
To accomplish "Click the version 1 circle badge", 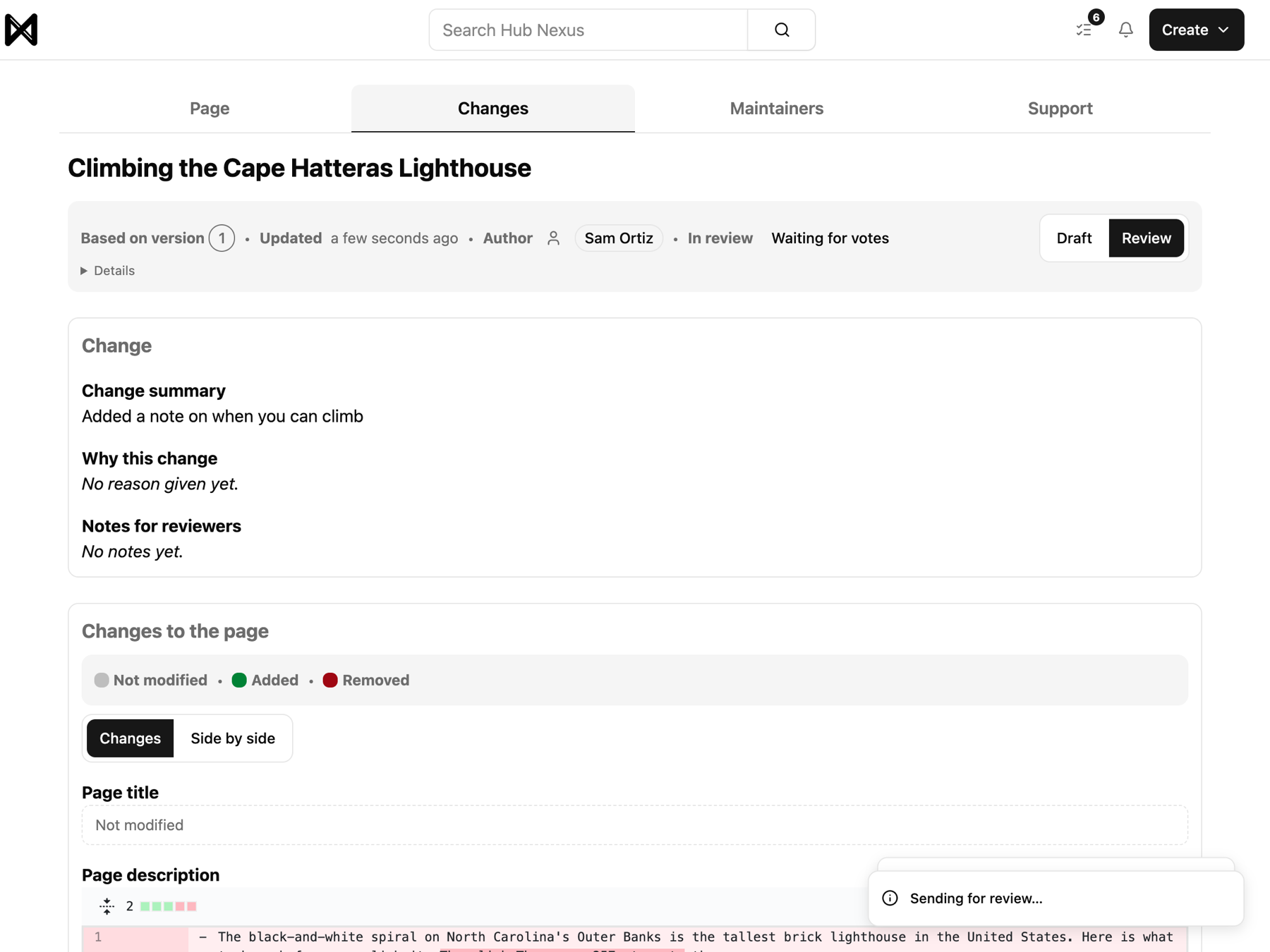I will click(222, 238).
